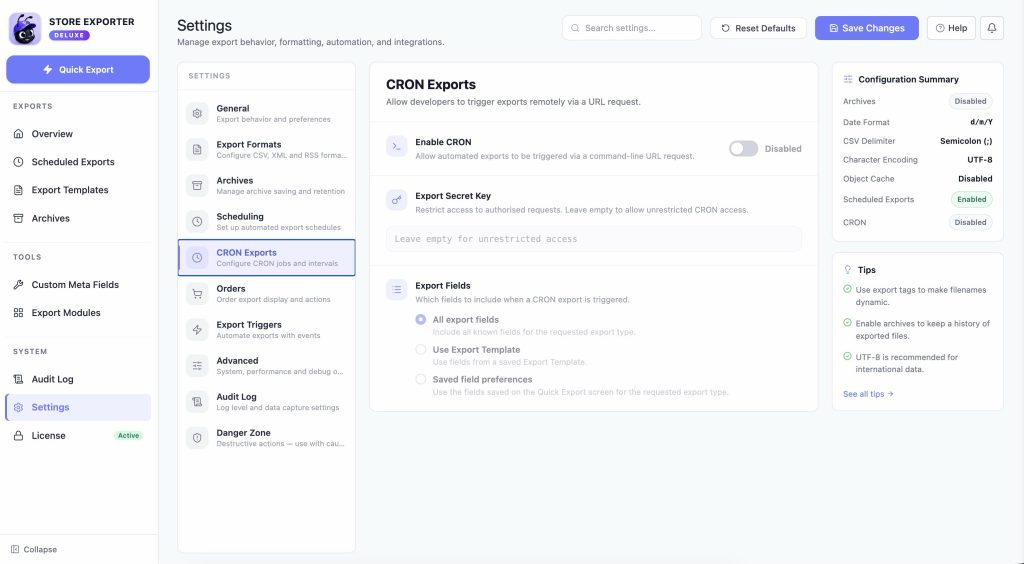
Task: Click the Search settings input field
Action: 632,28
